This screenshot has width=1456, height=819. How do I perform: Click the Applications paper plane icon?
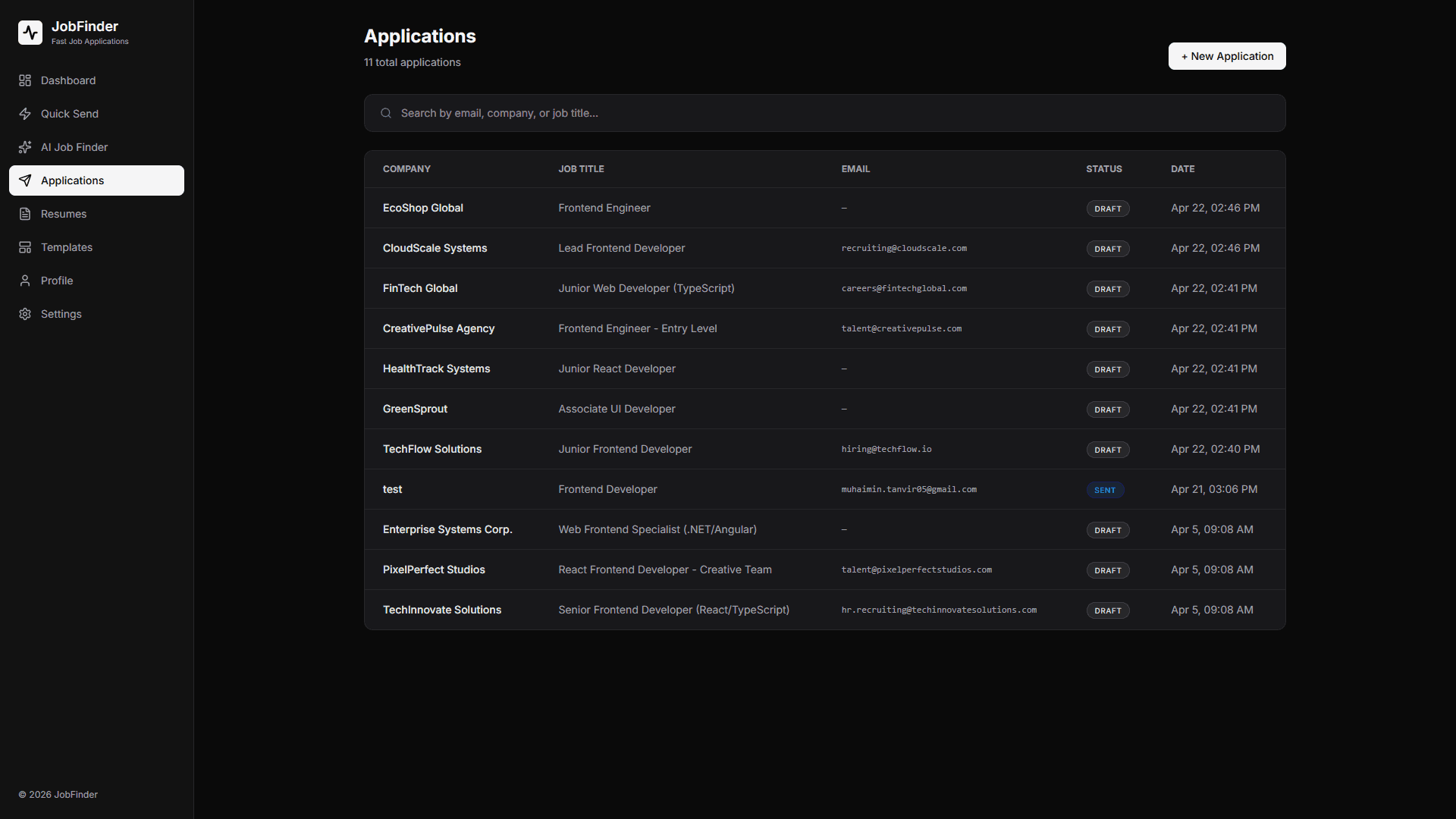[25, 180]
